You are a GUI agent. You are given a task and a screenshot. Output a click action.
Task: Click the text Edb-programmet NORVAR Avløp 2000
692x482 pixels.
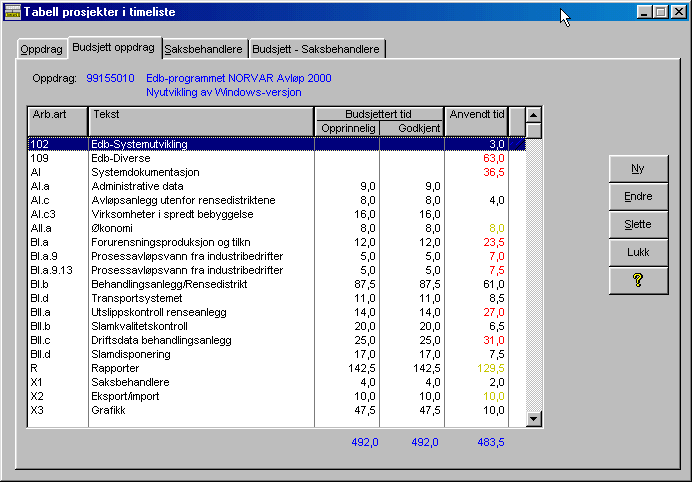[239, 79]
